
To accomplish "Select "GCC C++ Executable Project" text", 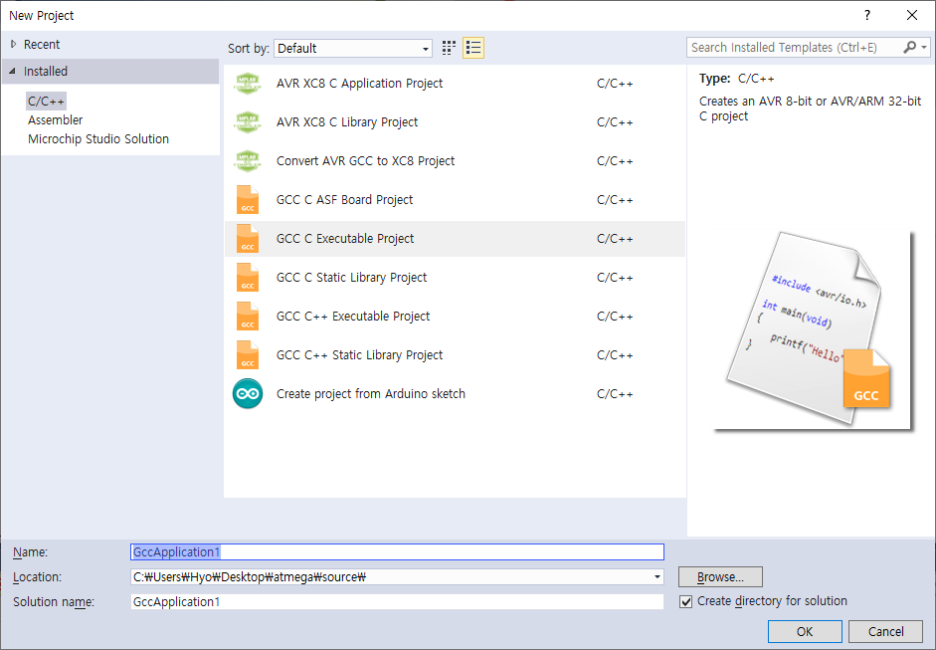I will pyautogui.click(x=353, y=316).
